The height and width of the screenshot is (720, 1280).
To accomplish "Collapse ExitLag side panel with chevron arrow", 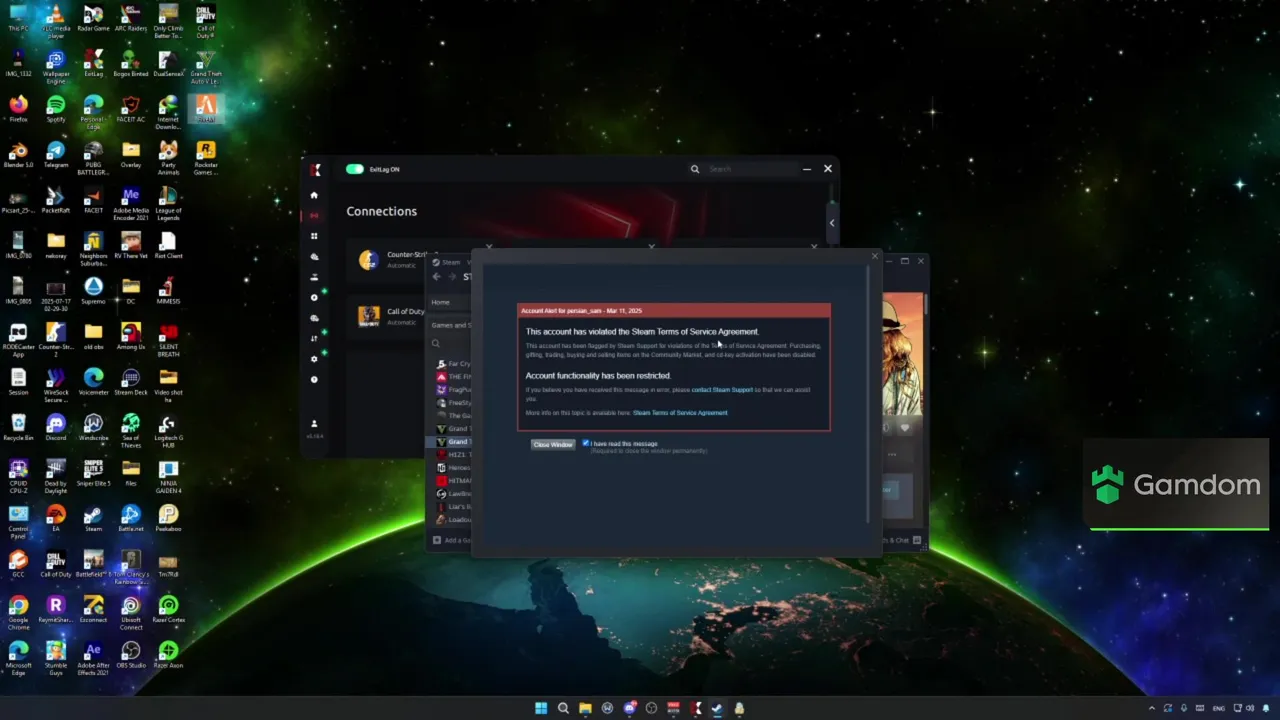I will click(x=832, y=223).
